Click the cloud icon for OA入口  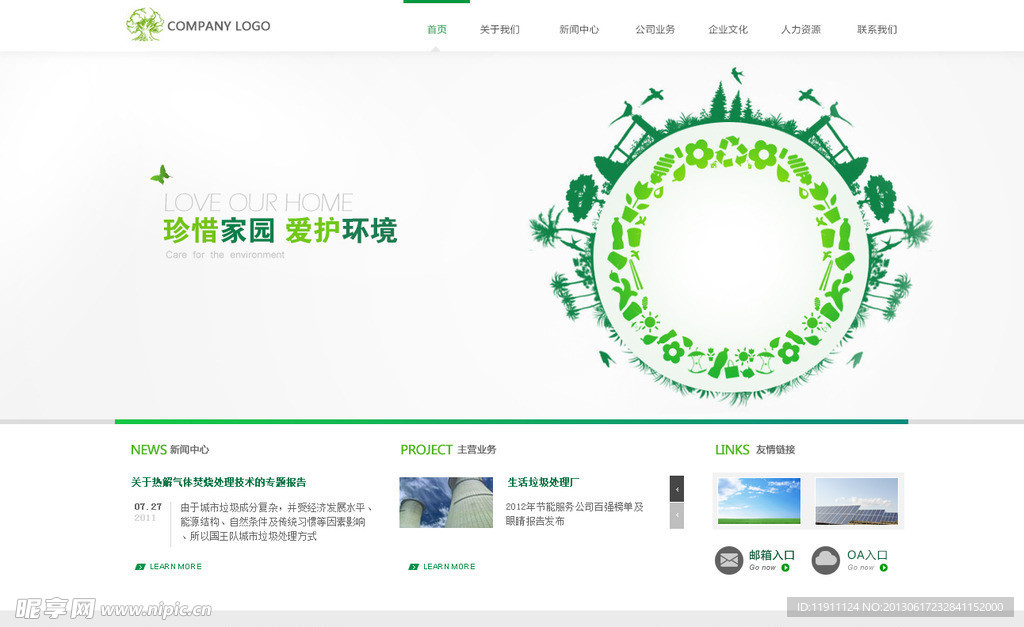825,559
